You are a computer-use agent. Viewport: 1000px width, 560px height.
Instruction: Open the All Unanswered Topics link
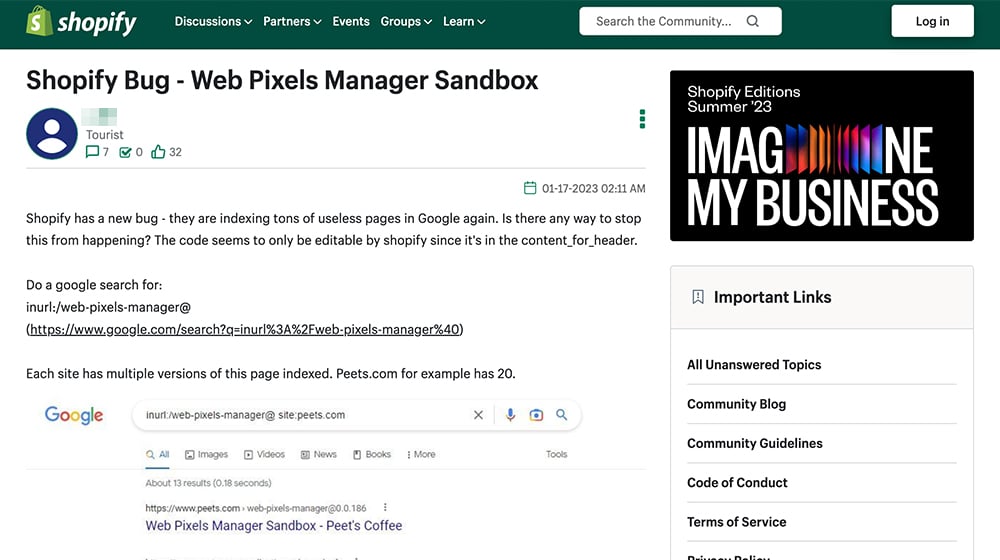pos(754,365)
